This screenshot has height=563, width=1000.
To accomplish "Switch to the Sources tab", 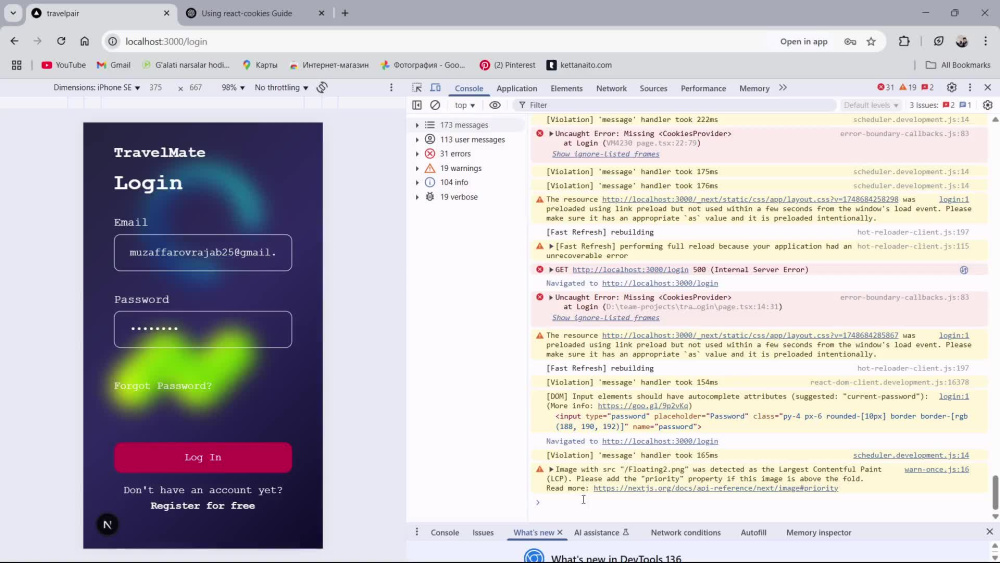I will (653, 89).
